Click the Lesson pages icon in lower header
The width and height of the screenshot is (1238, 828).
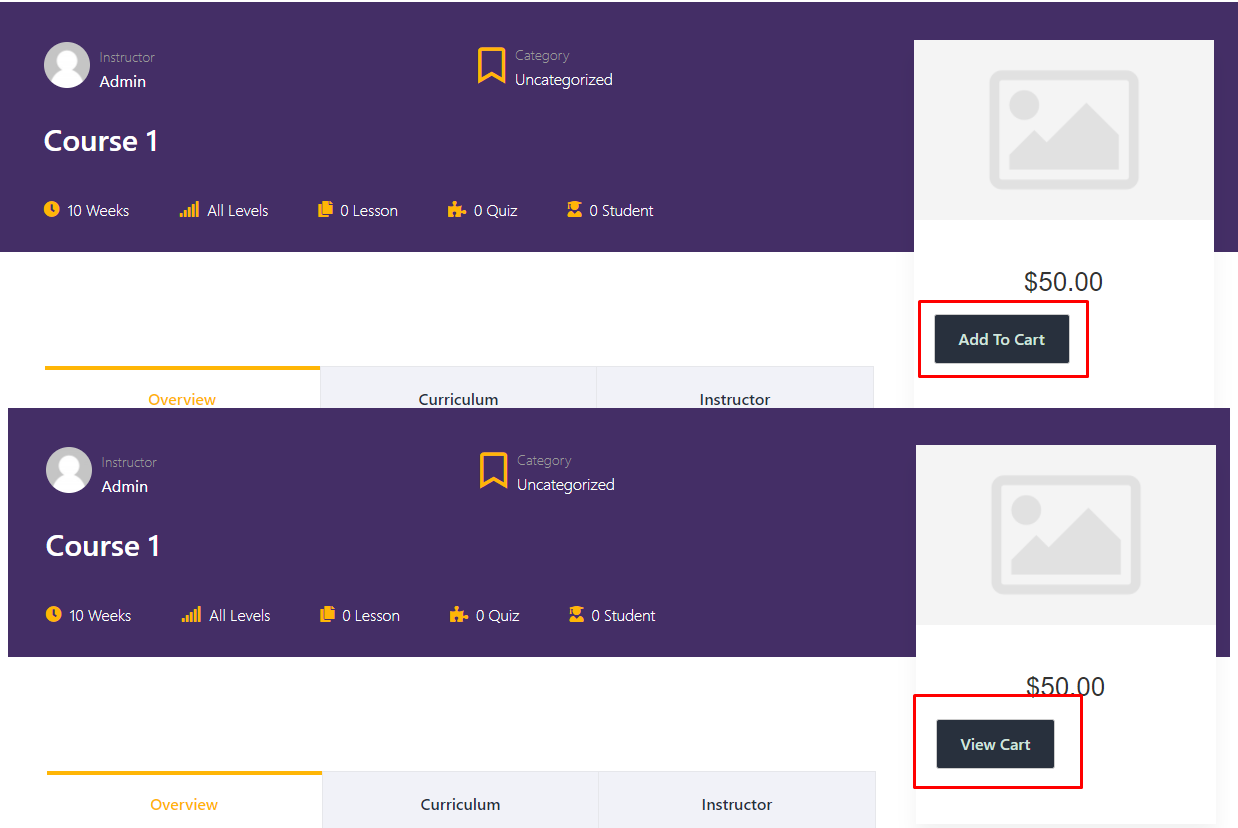327,615
